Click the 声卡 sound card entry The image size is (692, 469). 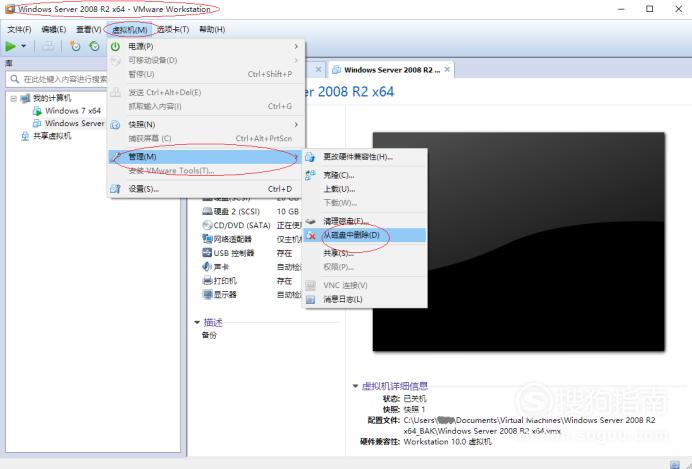pos(221,267)
